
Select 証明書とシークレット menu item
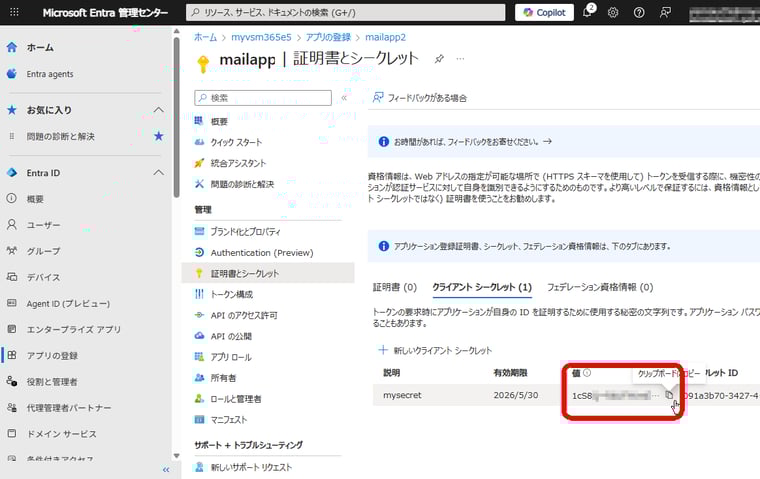coord(268,273)
